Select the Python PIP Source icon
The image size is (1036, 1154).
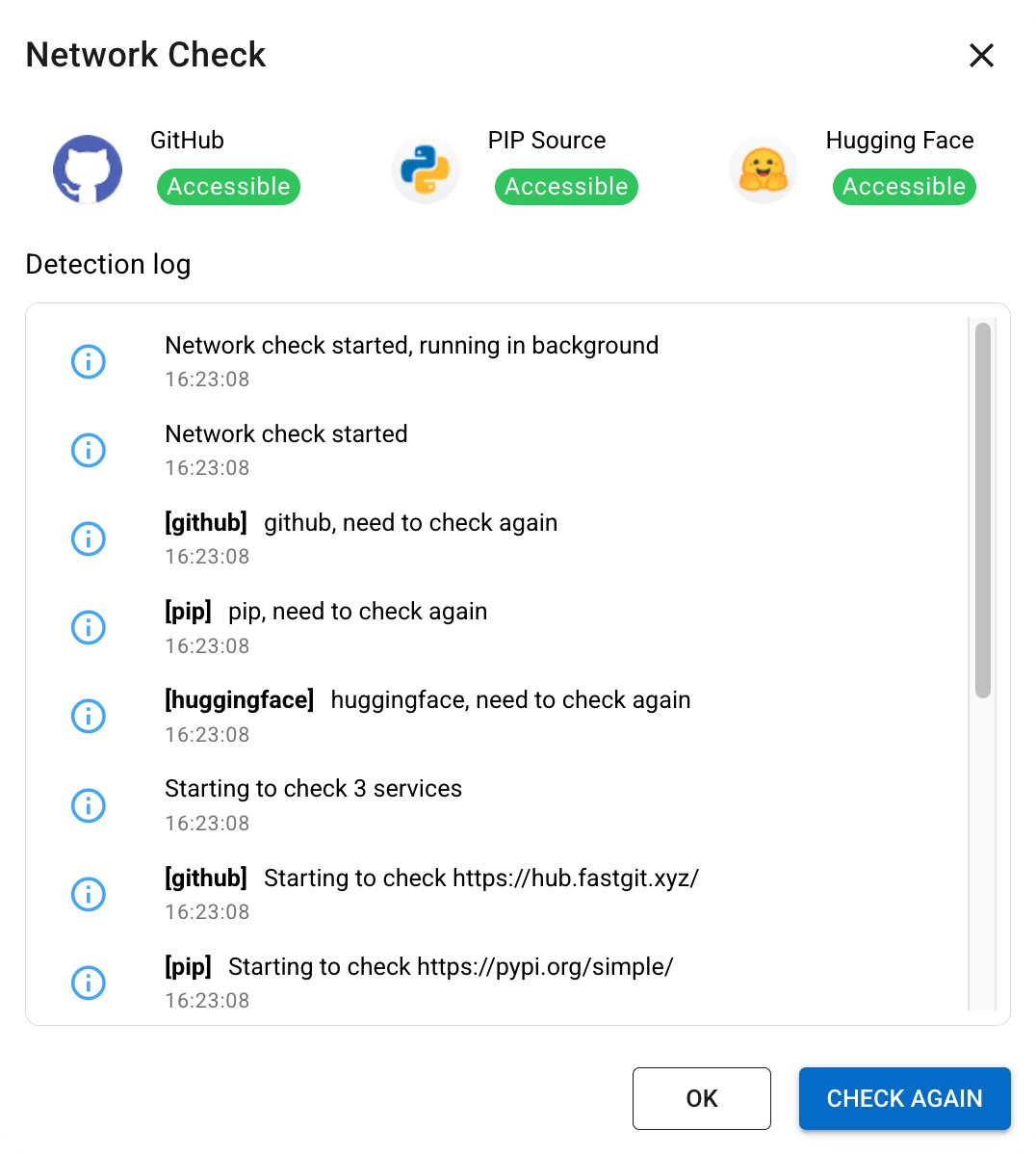pos(426,169)
